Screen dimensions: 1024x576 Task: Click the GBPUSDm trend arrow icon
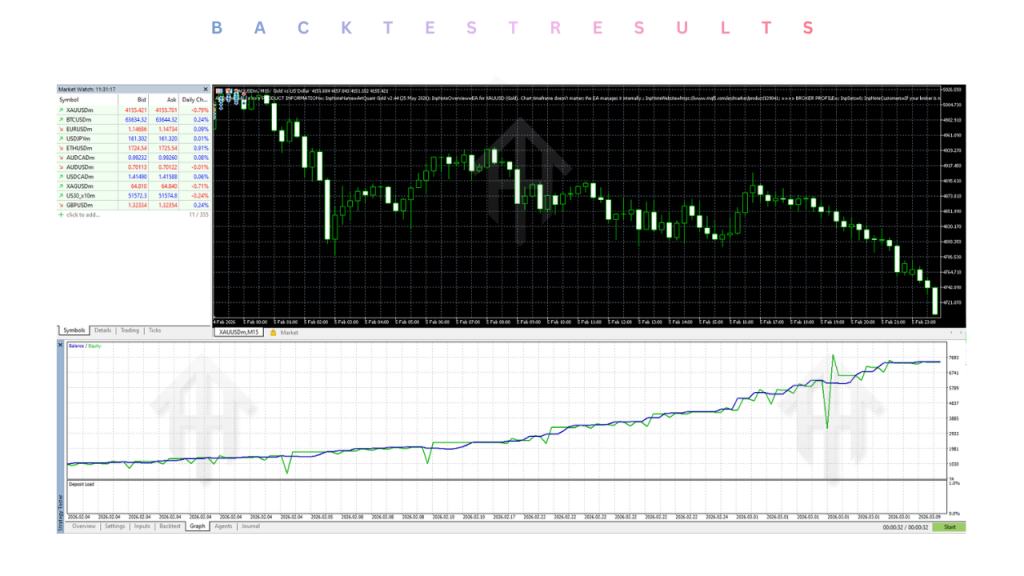pyautogui.click(x=61, y=205)
